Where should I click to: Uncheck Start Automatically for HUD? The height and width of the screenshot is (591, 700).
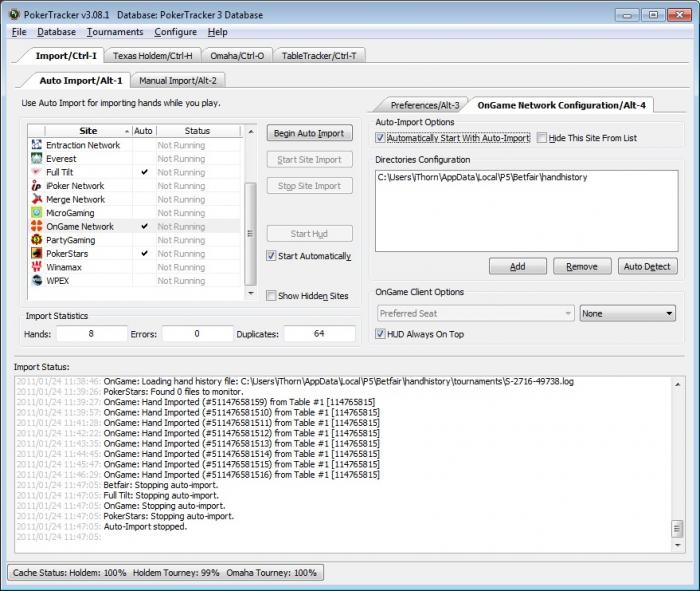point(271,256)
